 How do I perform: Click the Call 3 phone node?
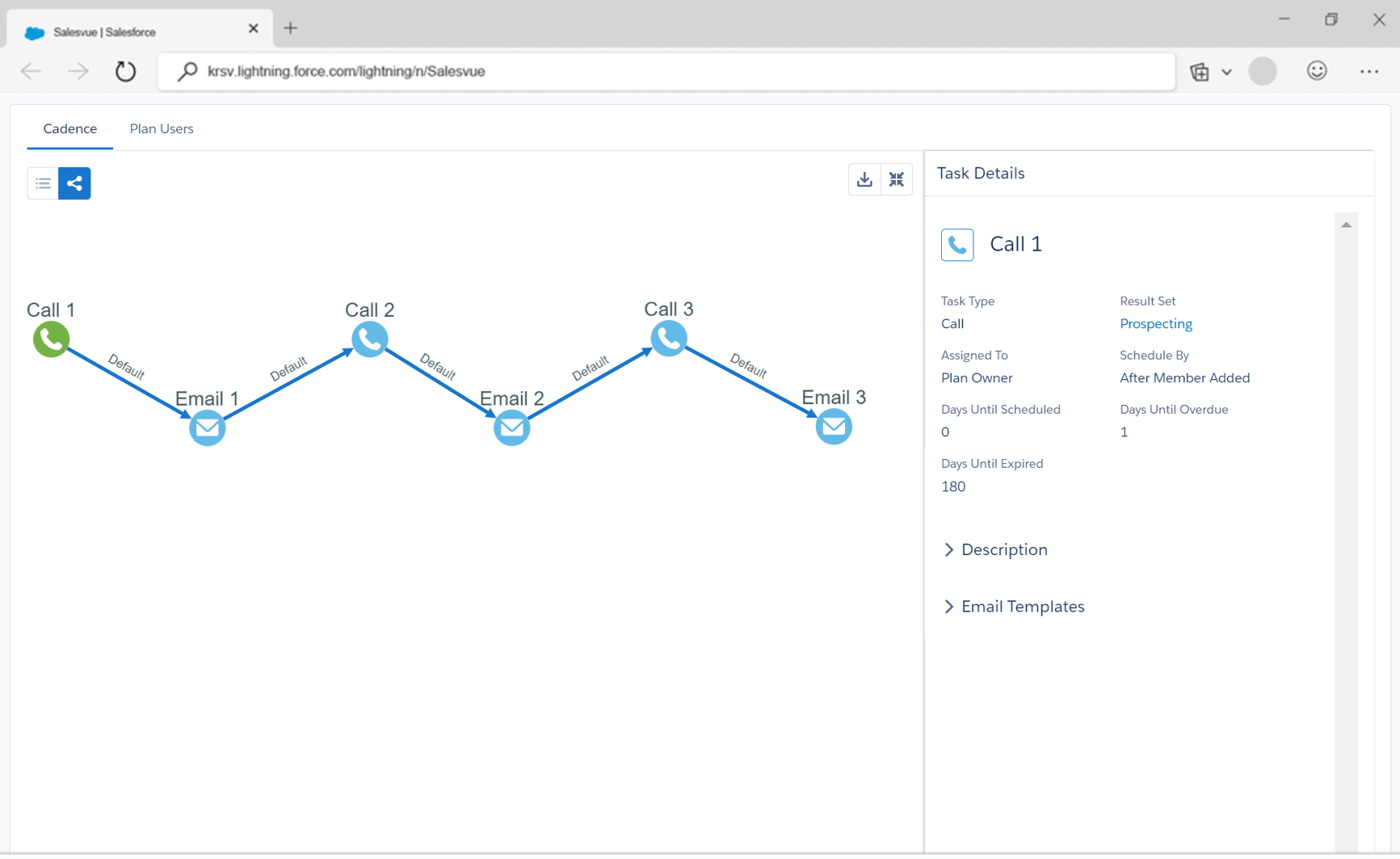[669, 339]
